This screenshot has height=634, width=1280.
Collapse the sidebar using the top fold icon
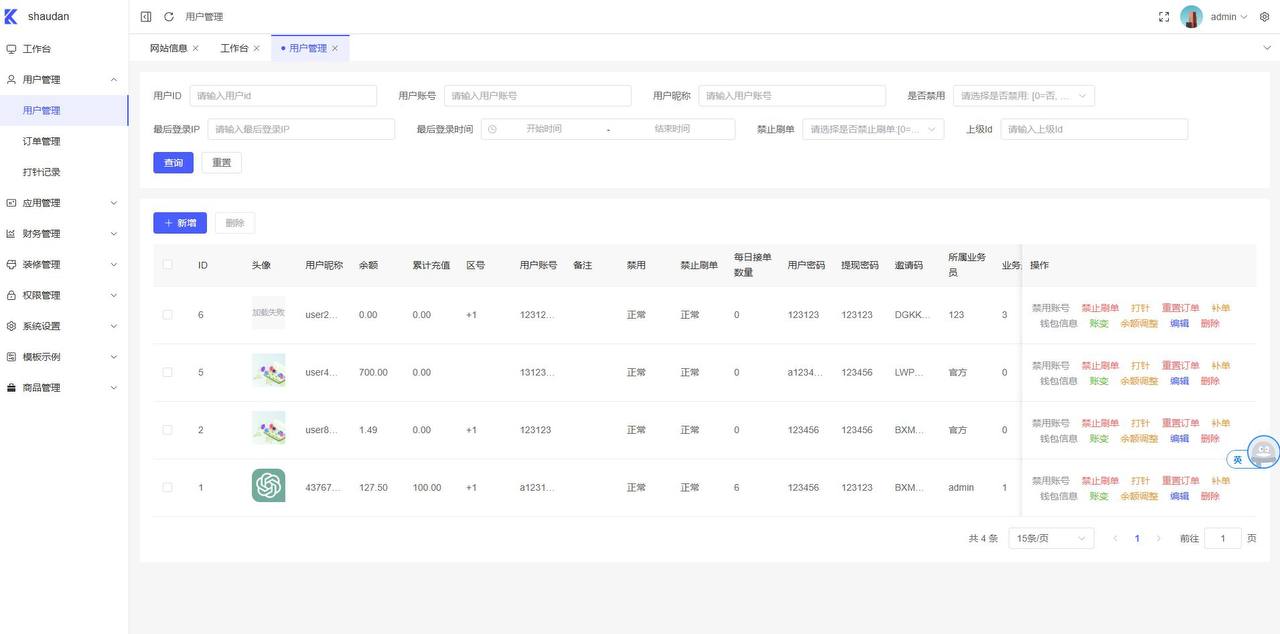click(146, 17)
